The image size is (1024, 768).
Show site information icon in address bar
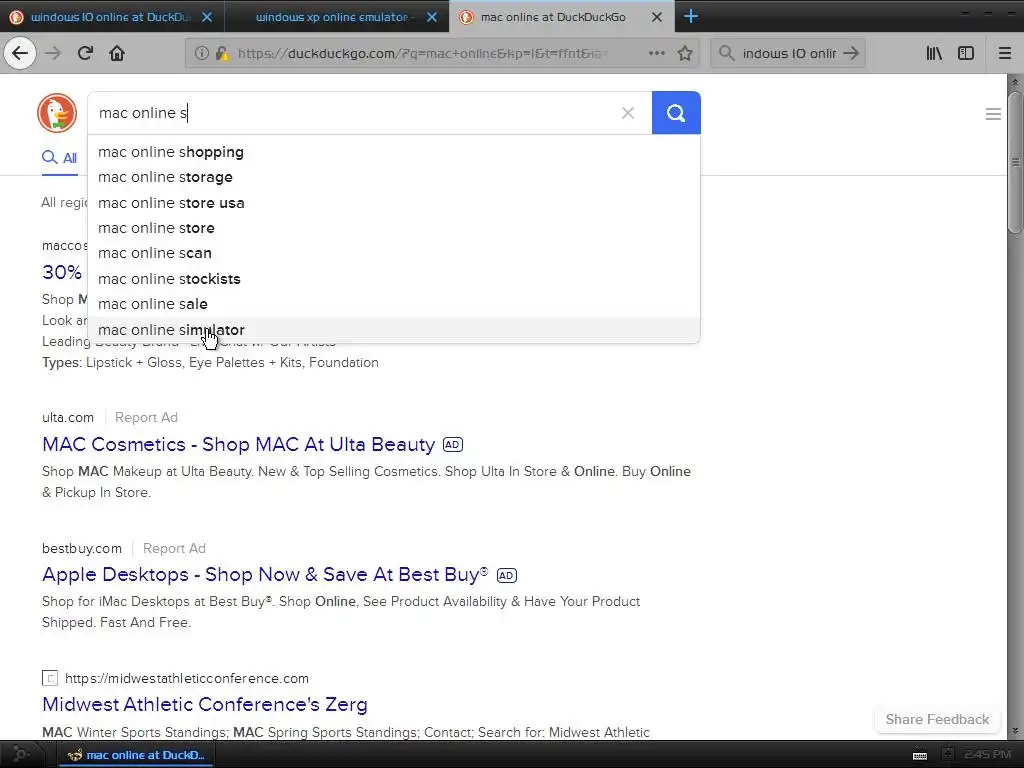point(202,53)
